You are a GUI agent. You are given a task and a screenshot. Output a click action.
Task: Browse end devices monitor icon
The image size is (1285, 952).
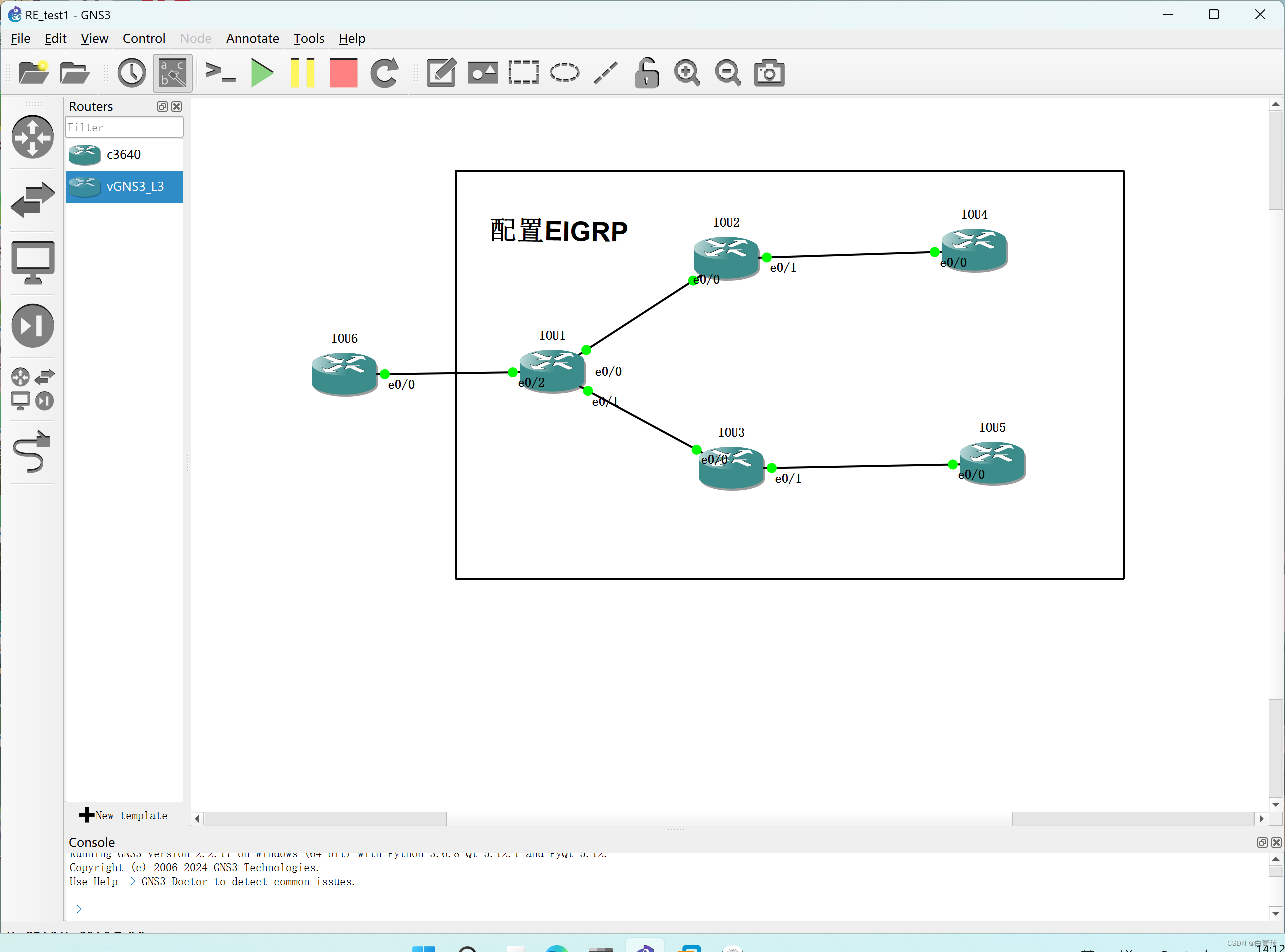pyautogui.click(x=33, y=263)
